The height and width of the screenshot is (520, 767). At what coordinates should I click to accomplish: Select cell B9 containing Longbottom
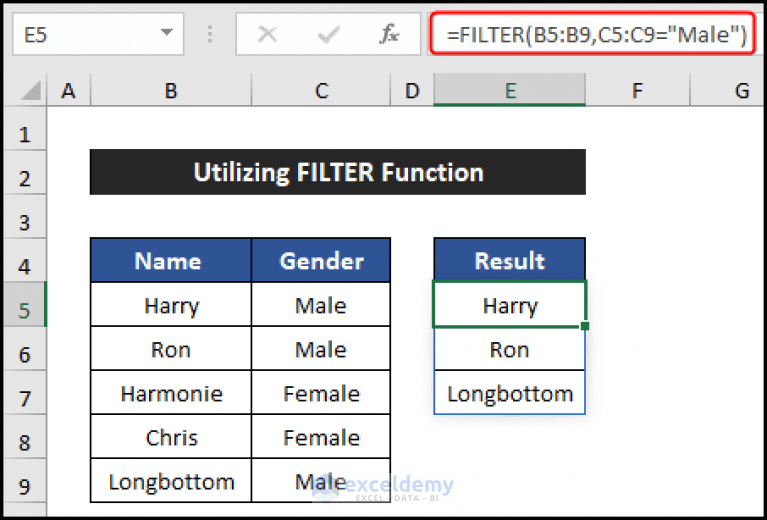171,480
